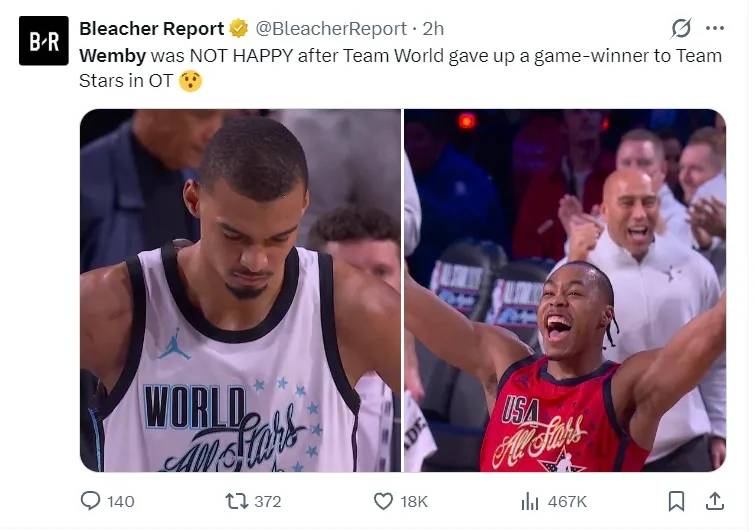The height and width of the screenshot is (532, 755).
Task: Click the 140 replies count
Action: click(x=121, y=502)
